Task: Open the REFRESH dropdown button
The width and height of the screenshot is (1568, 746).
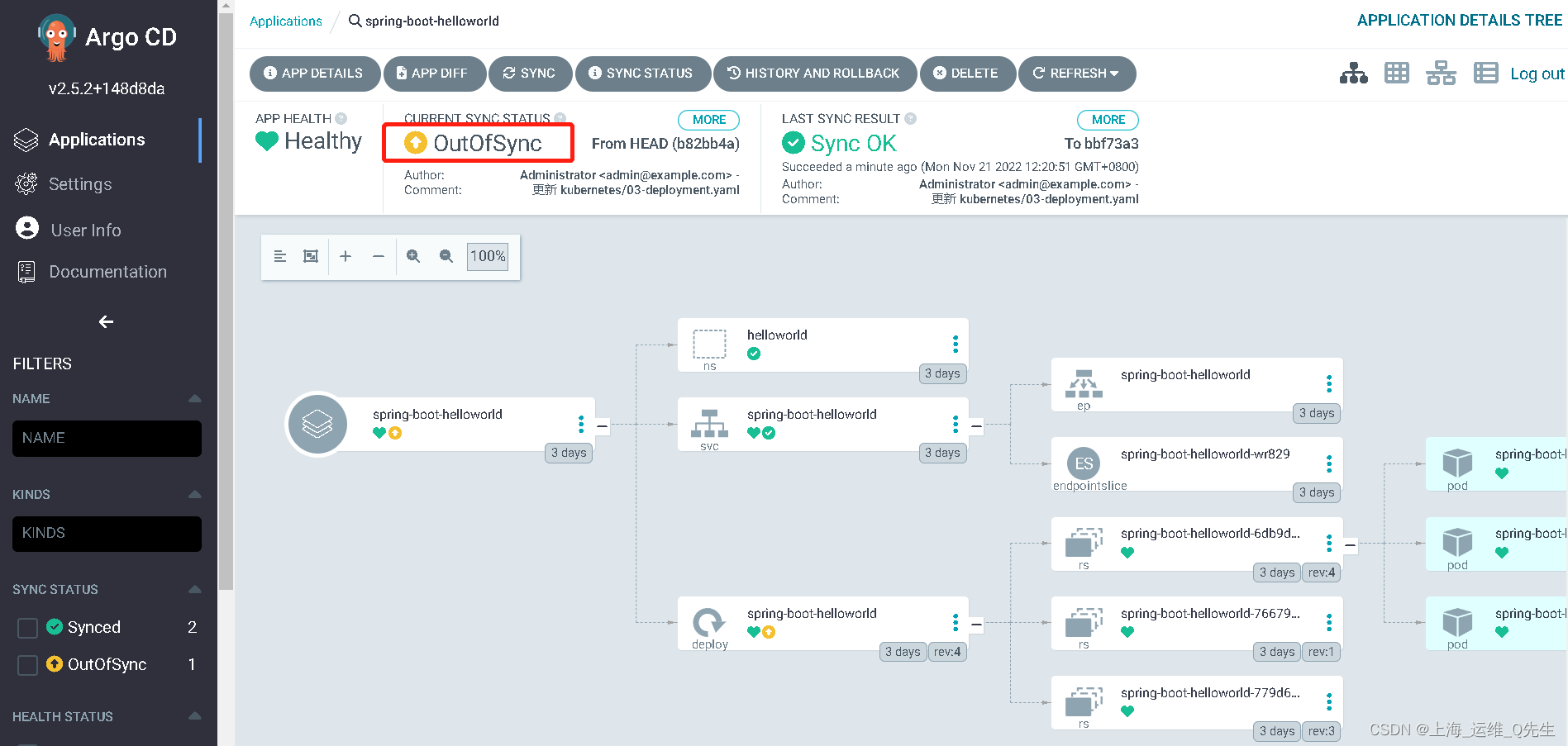Action: pos(1077,74)
